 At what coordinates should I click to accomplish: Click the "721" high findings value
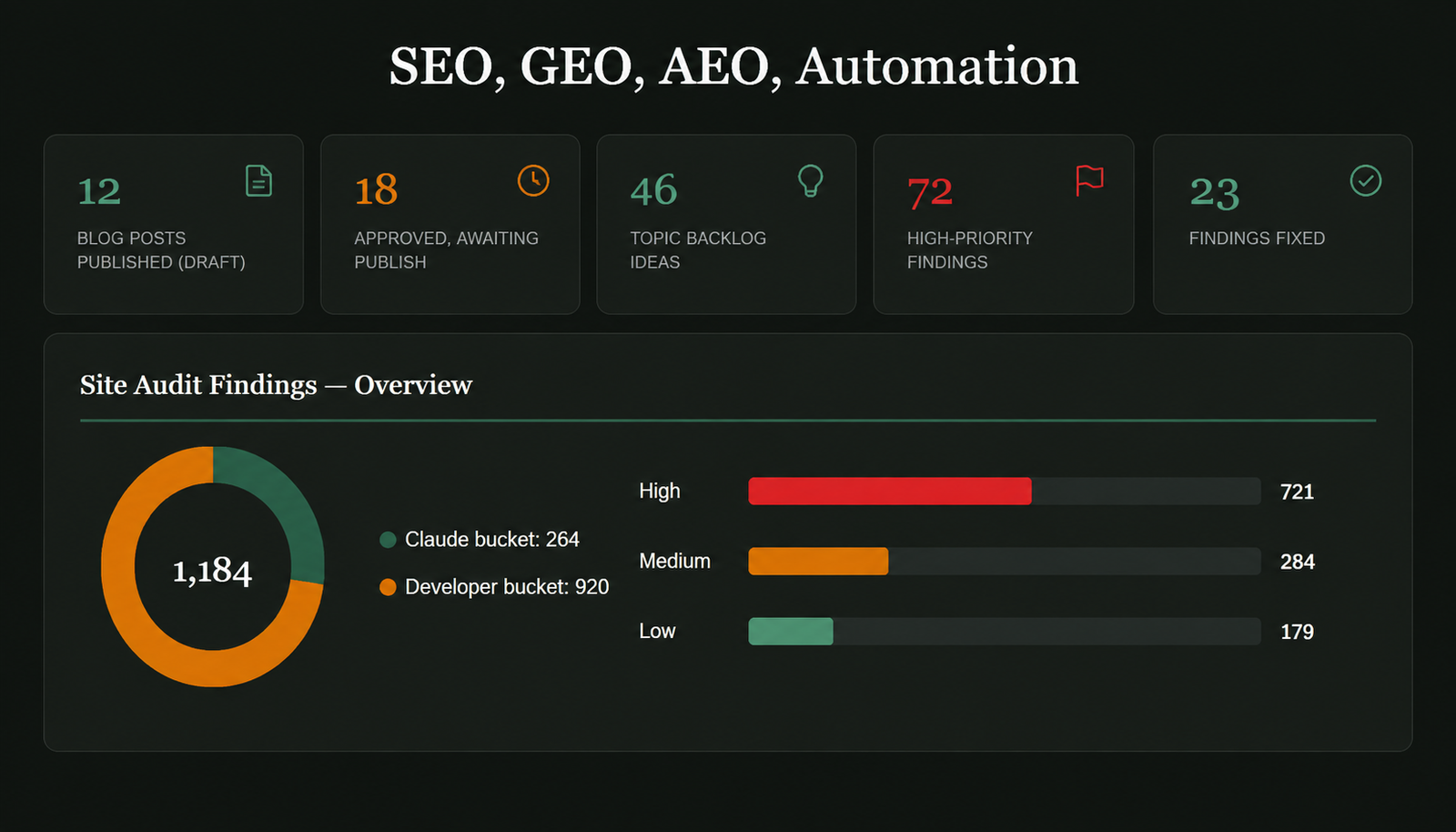pos(1297,492)
